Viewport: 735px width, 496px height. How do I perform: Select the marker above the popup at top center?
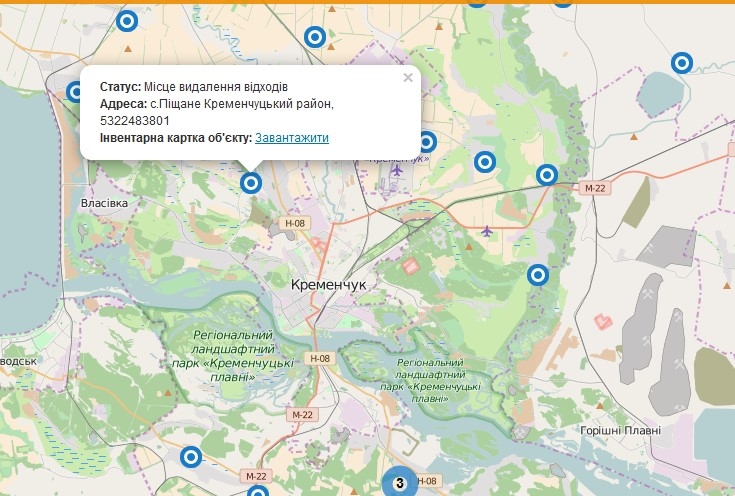[x=314, y=38]
